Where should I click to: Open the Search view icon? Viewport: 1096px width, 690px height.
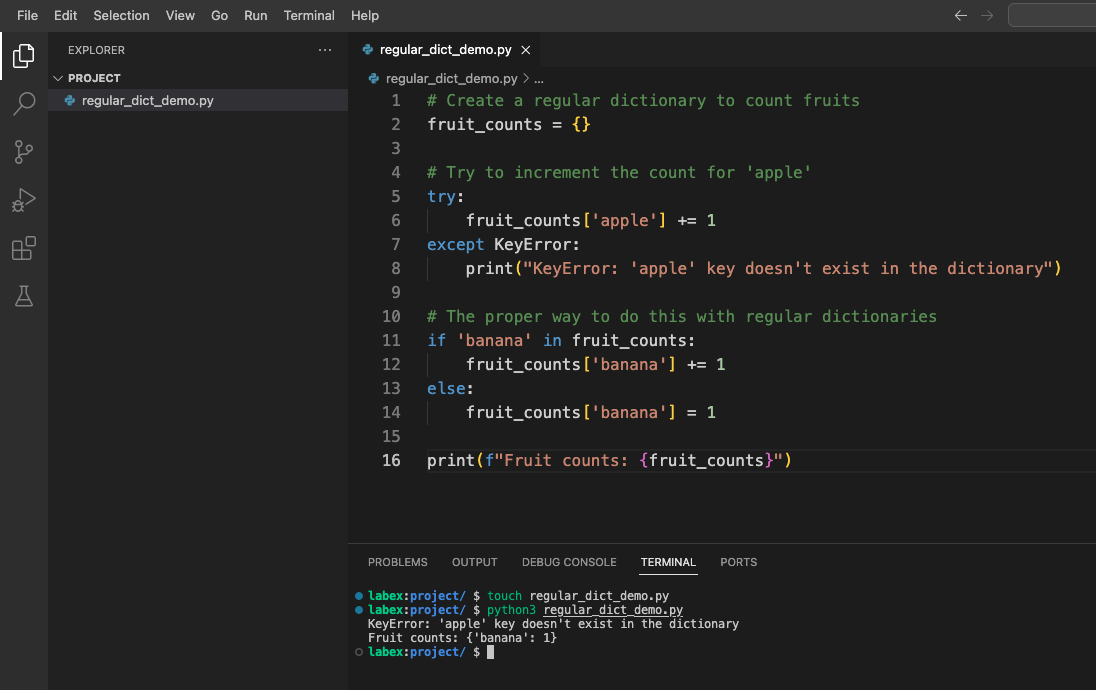point(23,104)
